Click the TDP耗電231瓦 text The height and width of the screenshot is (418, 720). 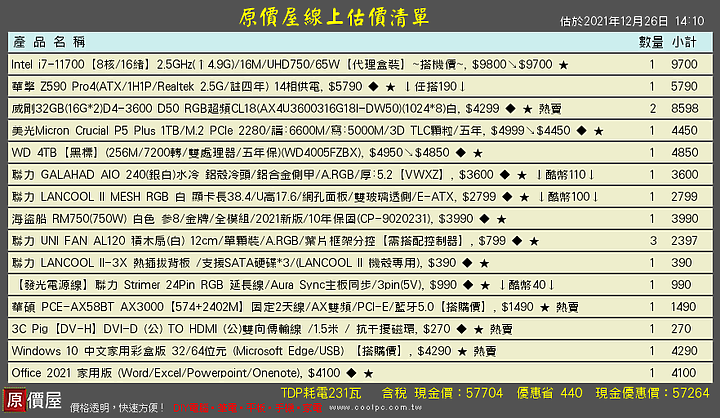[x=321, y=393]
